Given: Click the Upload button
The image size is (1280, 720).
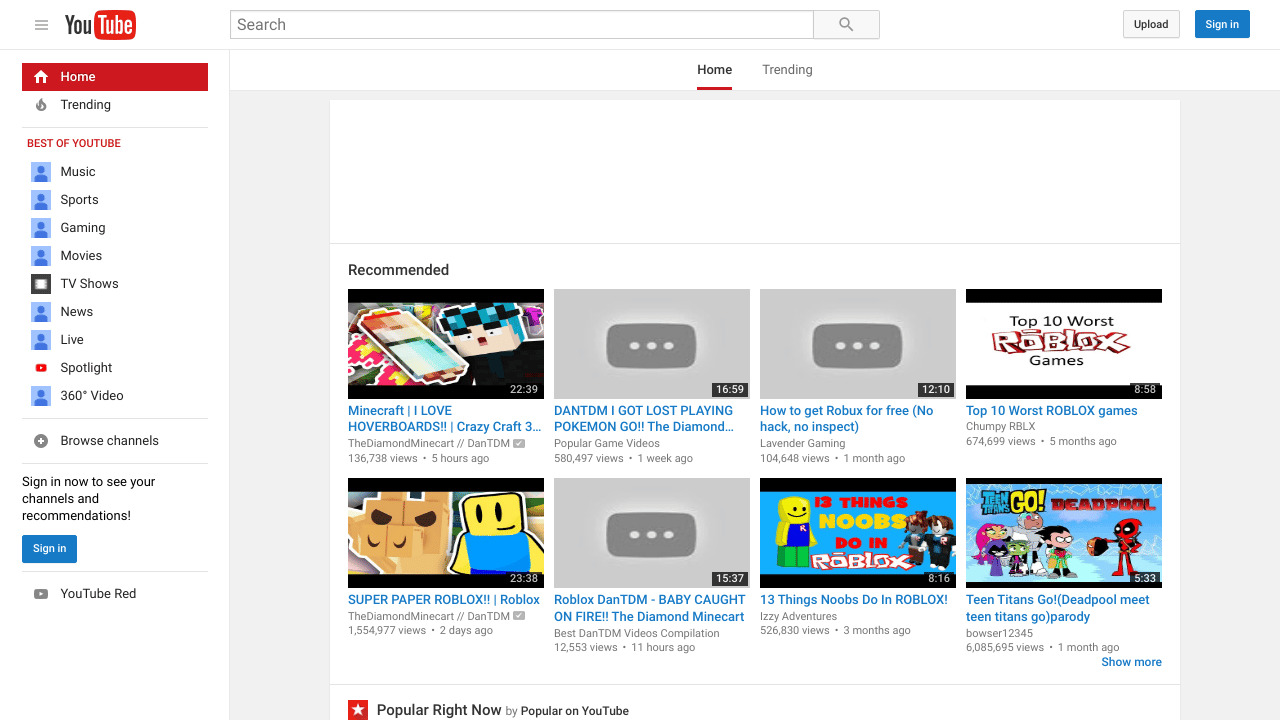Looking at the screenshot, I should 1151,24.
